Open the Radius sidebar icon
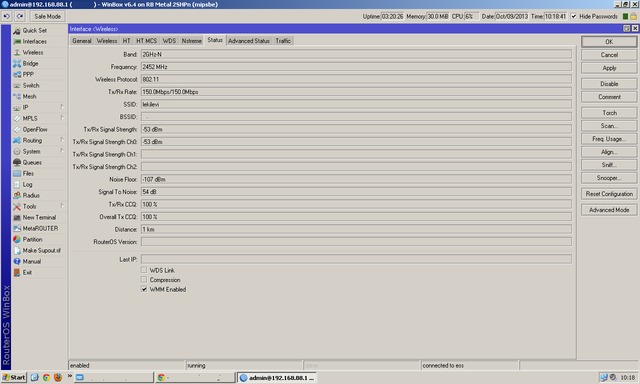Screen dimensions: 640x384 pos(17,195)
